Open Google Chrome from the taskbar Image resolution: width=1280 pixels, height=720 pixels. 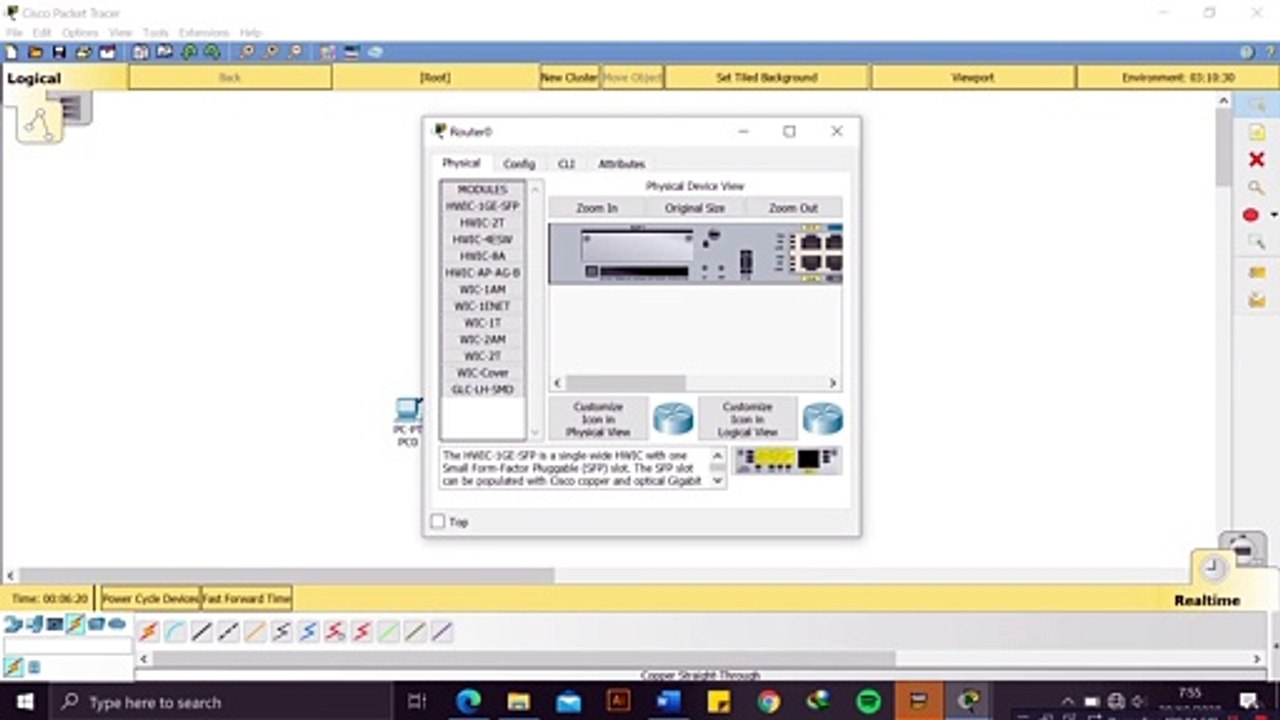768,702
